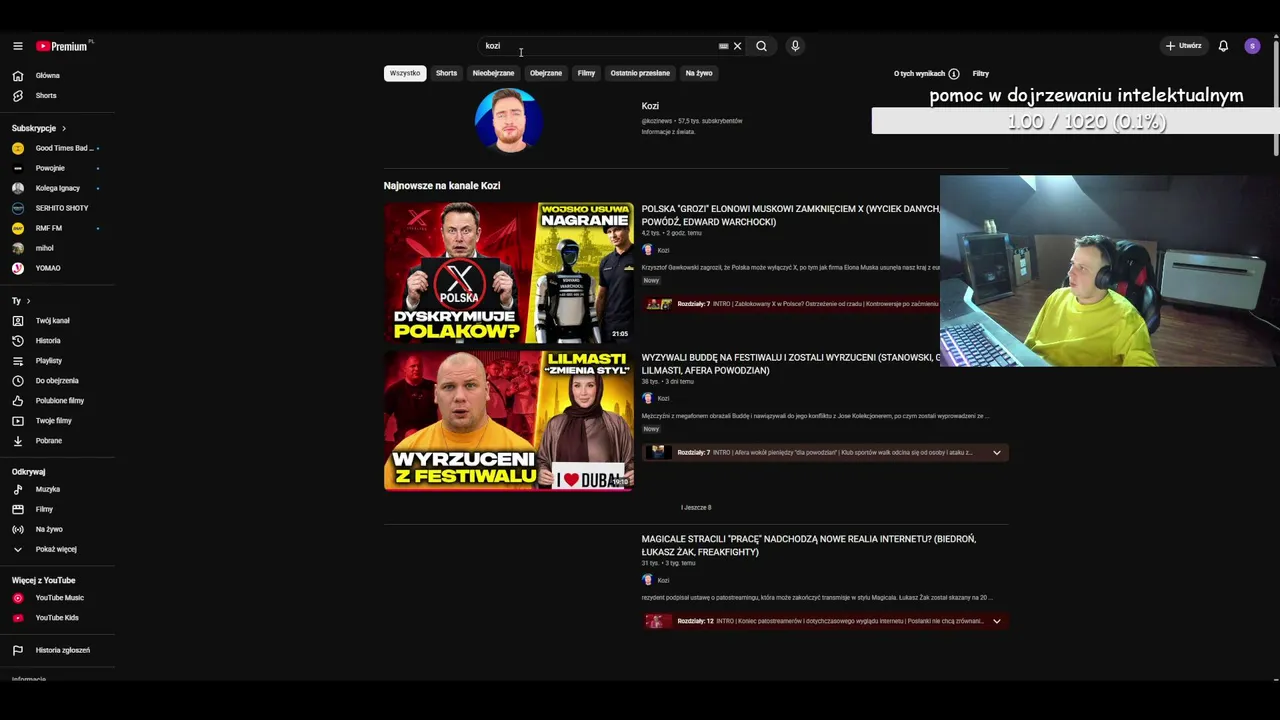
Task: Select the Na żywo filter chip
Action: 699,73
